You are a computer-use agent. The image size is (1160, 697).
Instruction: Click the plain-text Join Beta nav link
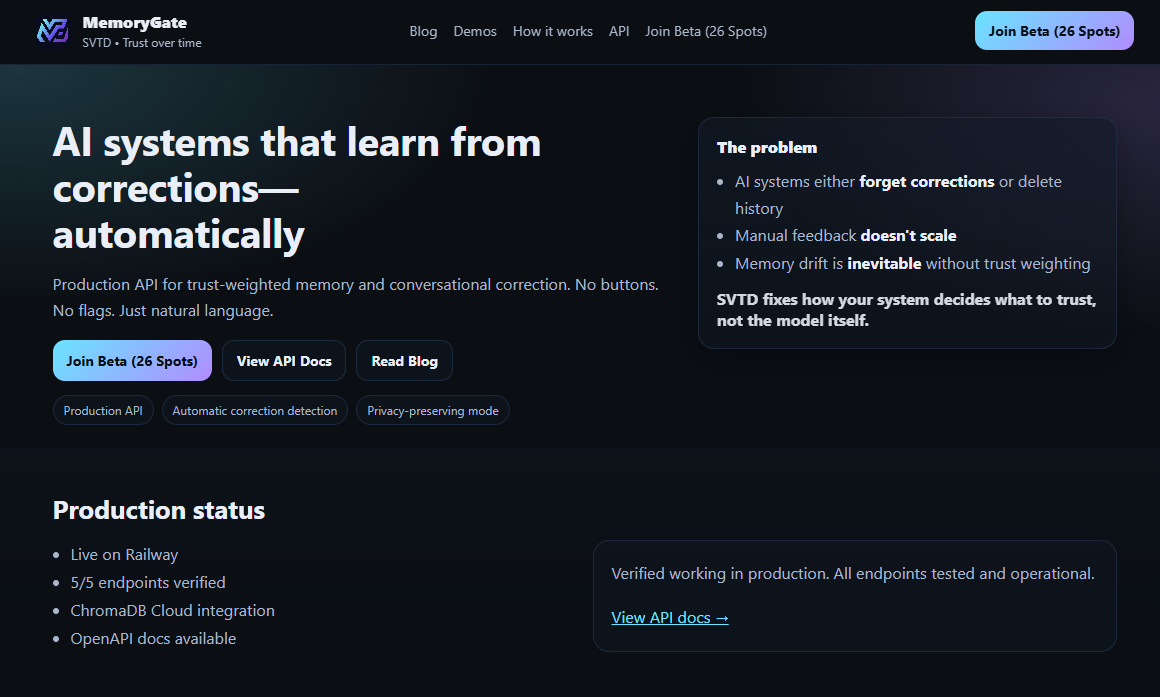point(705,31)
